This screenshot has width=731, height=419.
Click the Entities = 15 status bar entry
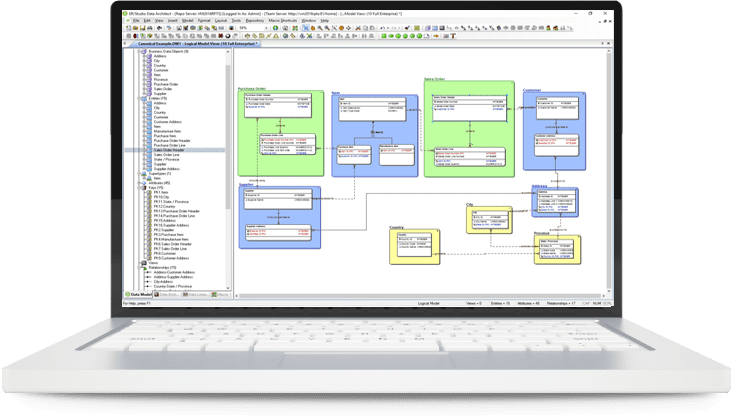[x=500, y=303]
